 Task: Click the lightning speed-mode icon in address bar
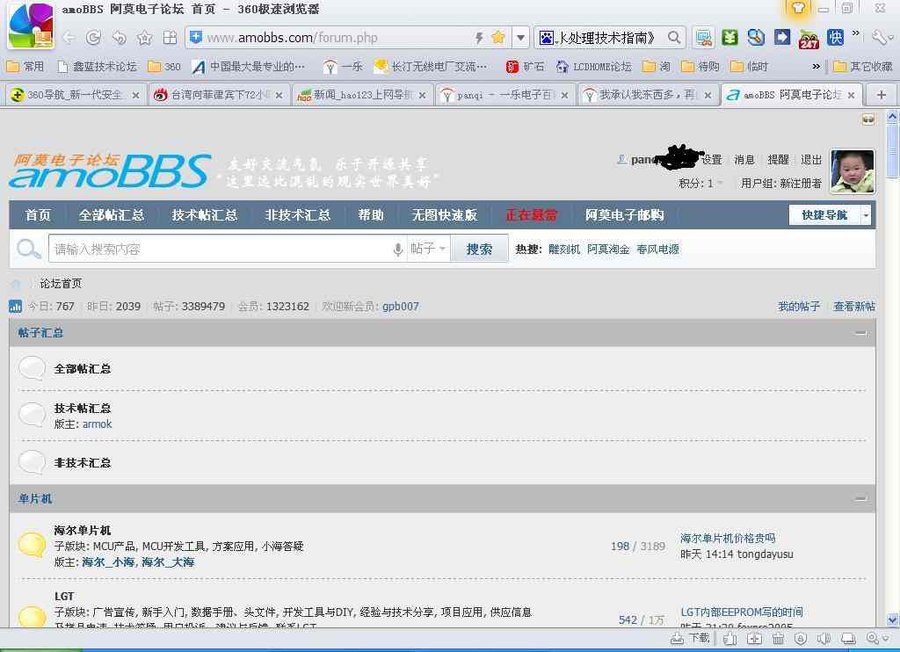[x=479, y=38]
